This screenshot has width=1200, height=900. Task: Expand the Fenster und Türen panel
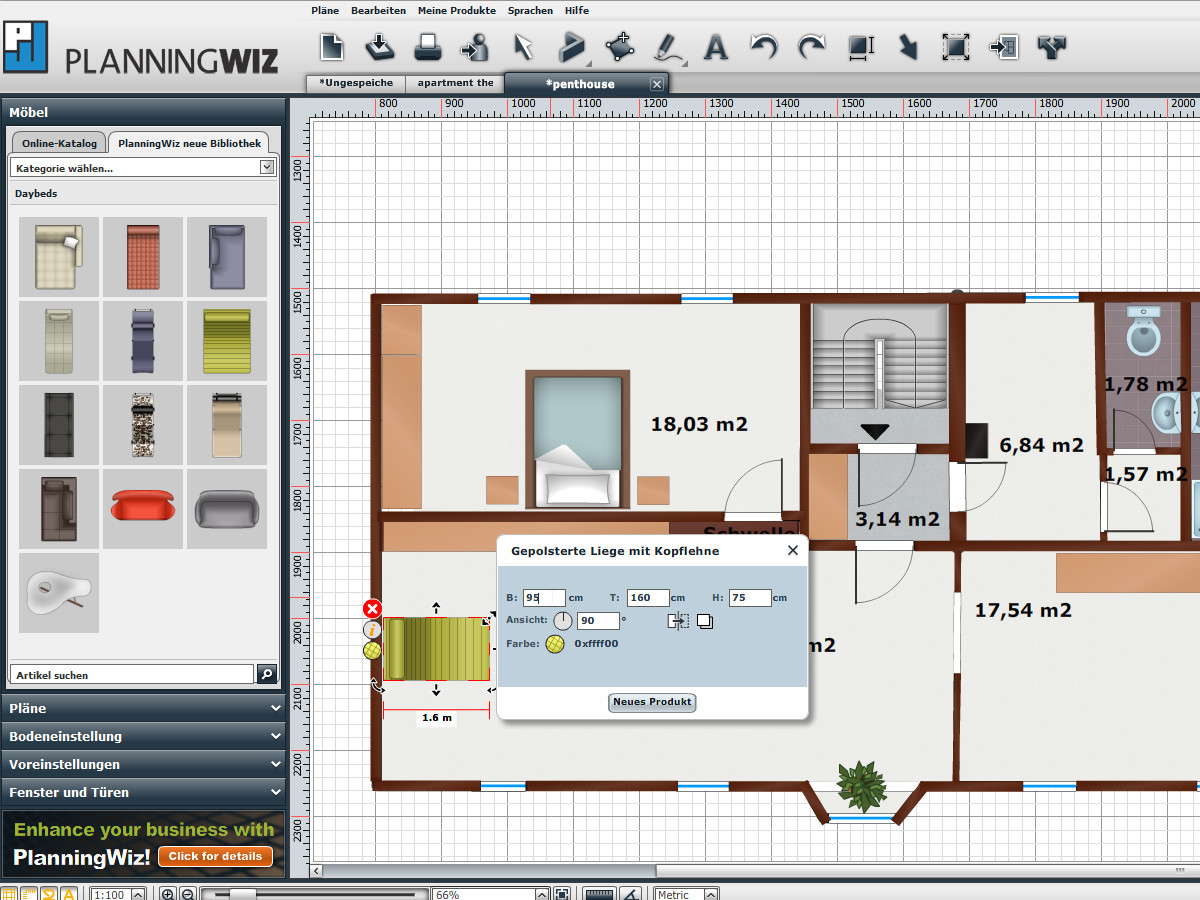[x=143, y=792]
